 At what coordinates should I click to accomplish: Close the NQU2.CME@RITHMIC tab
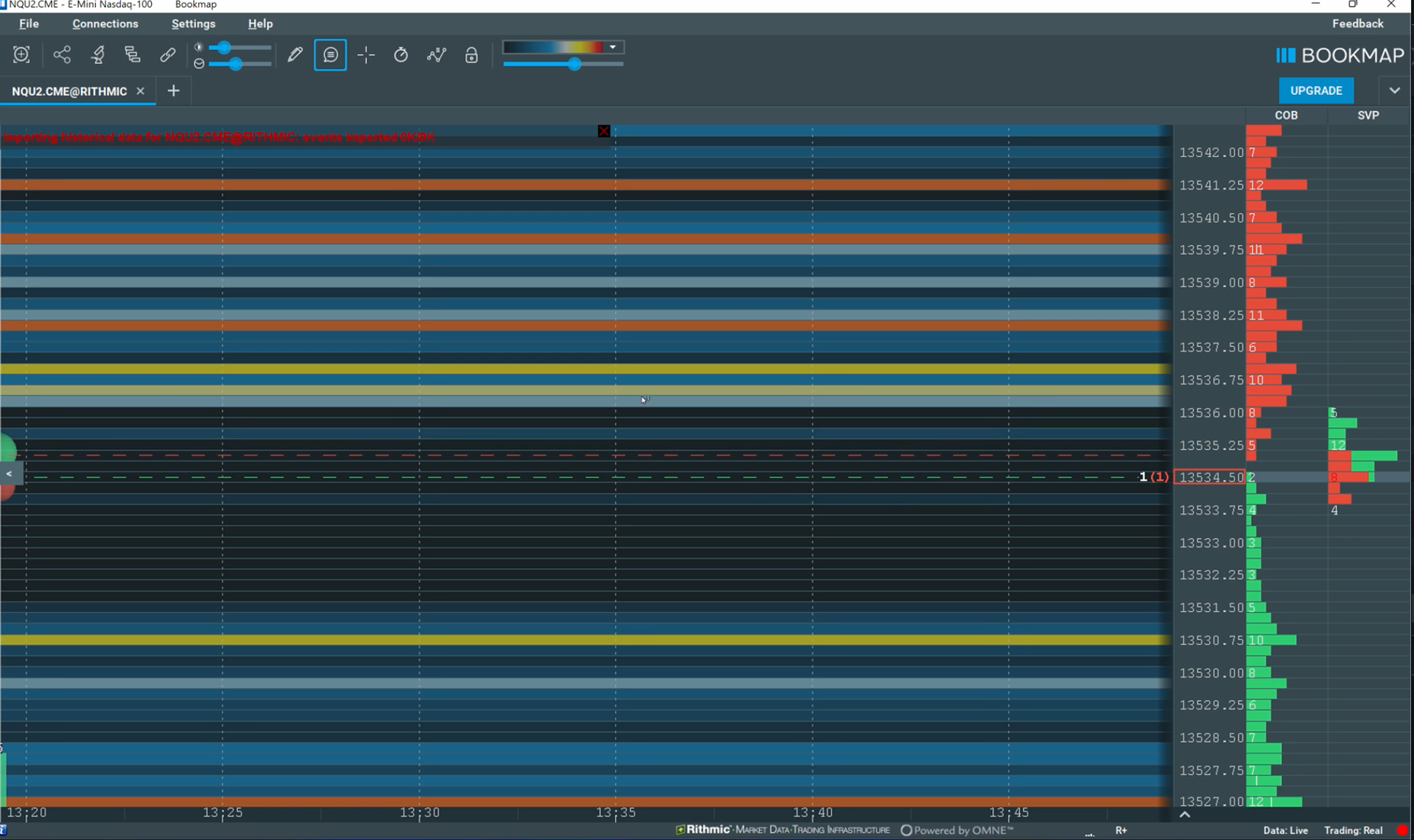[x=141, y=91]
